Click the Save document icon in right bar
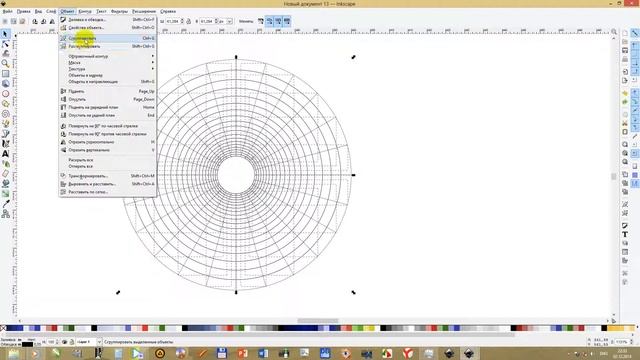Screen dimensions: 640x360 click(x=625, y=50)
